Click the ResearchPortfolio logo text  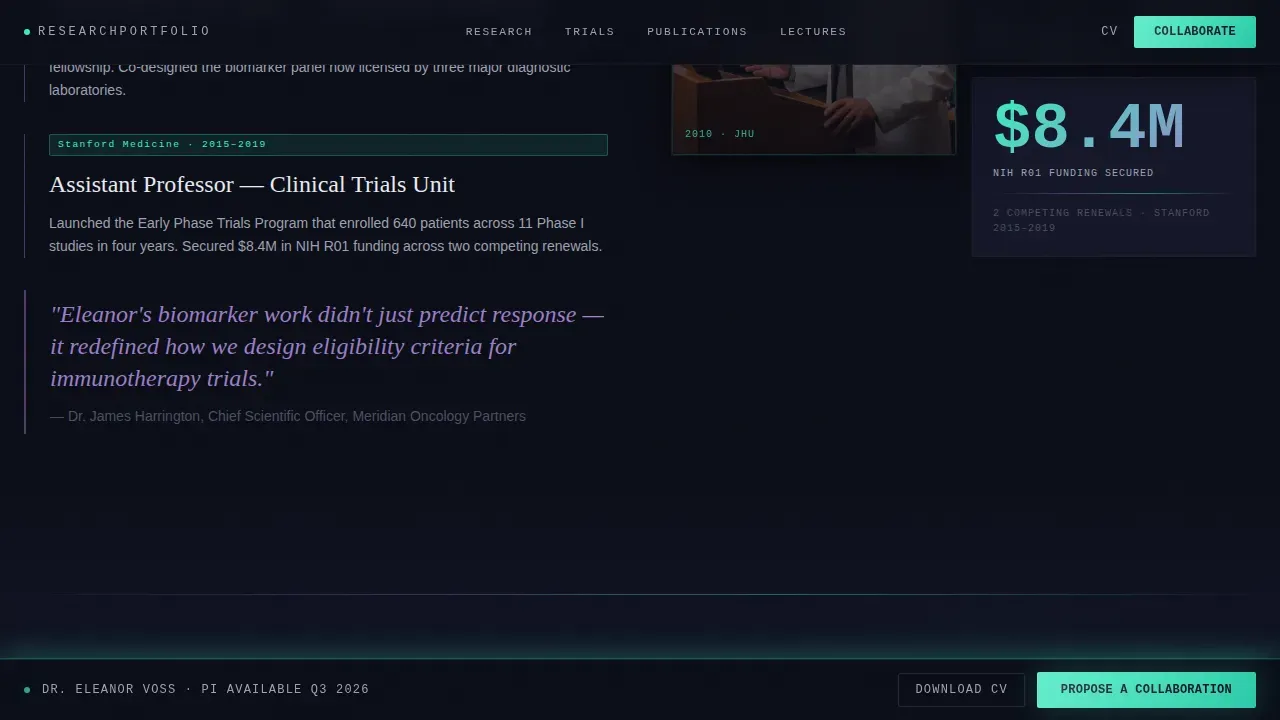tap(124, 31)
